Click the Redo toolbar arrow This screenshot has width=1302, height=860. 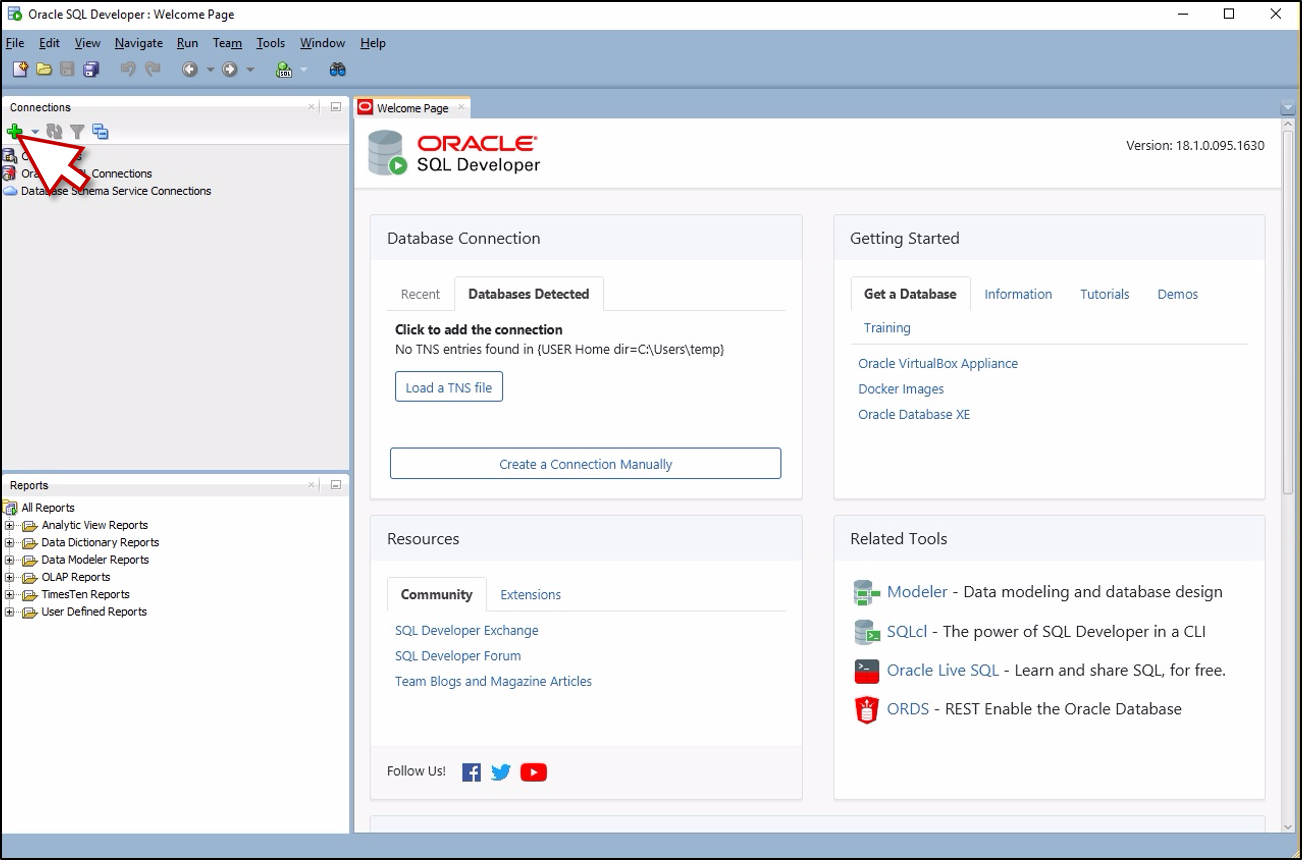coord(152,69)
